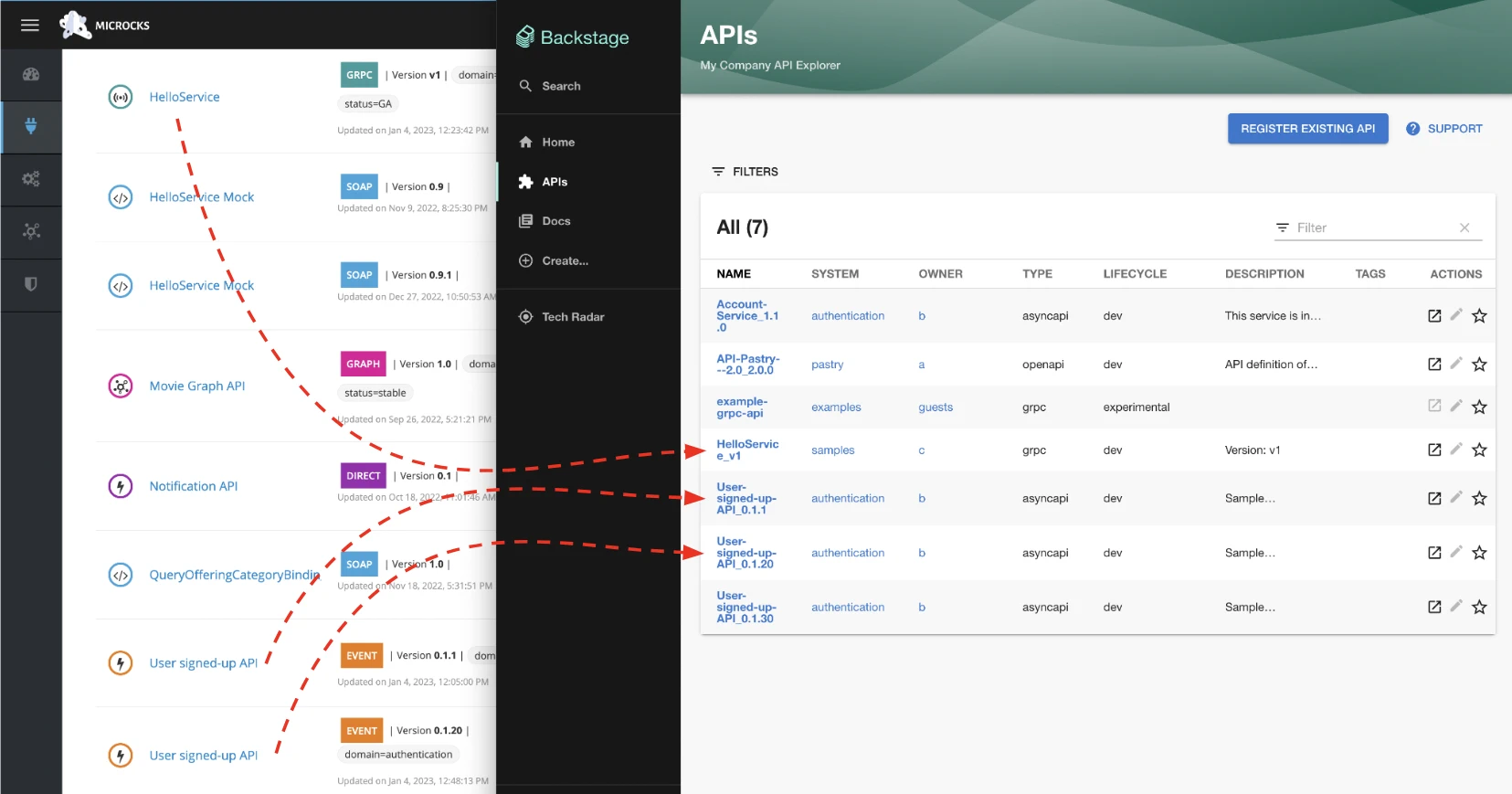Open the filters icon beside FILTERS
The height and width of the screenshot is (794, 1512).
point(718,172)
